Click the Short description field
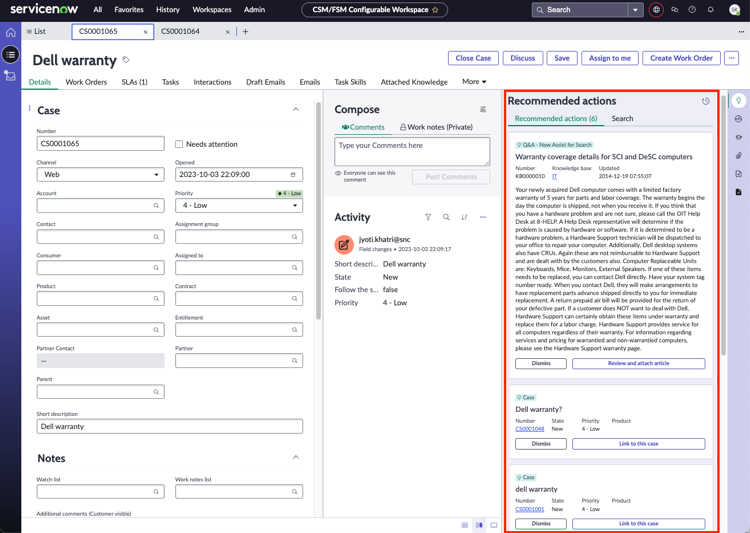This screenshot has height=533, width=750. [170, 426]
